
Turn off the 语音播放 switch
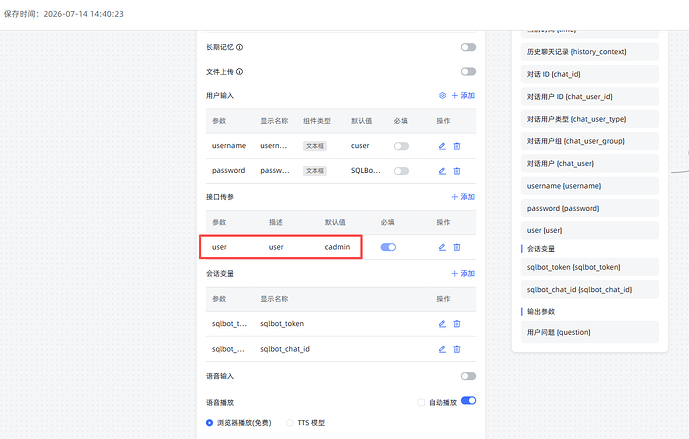pos(468,400)
